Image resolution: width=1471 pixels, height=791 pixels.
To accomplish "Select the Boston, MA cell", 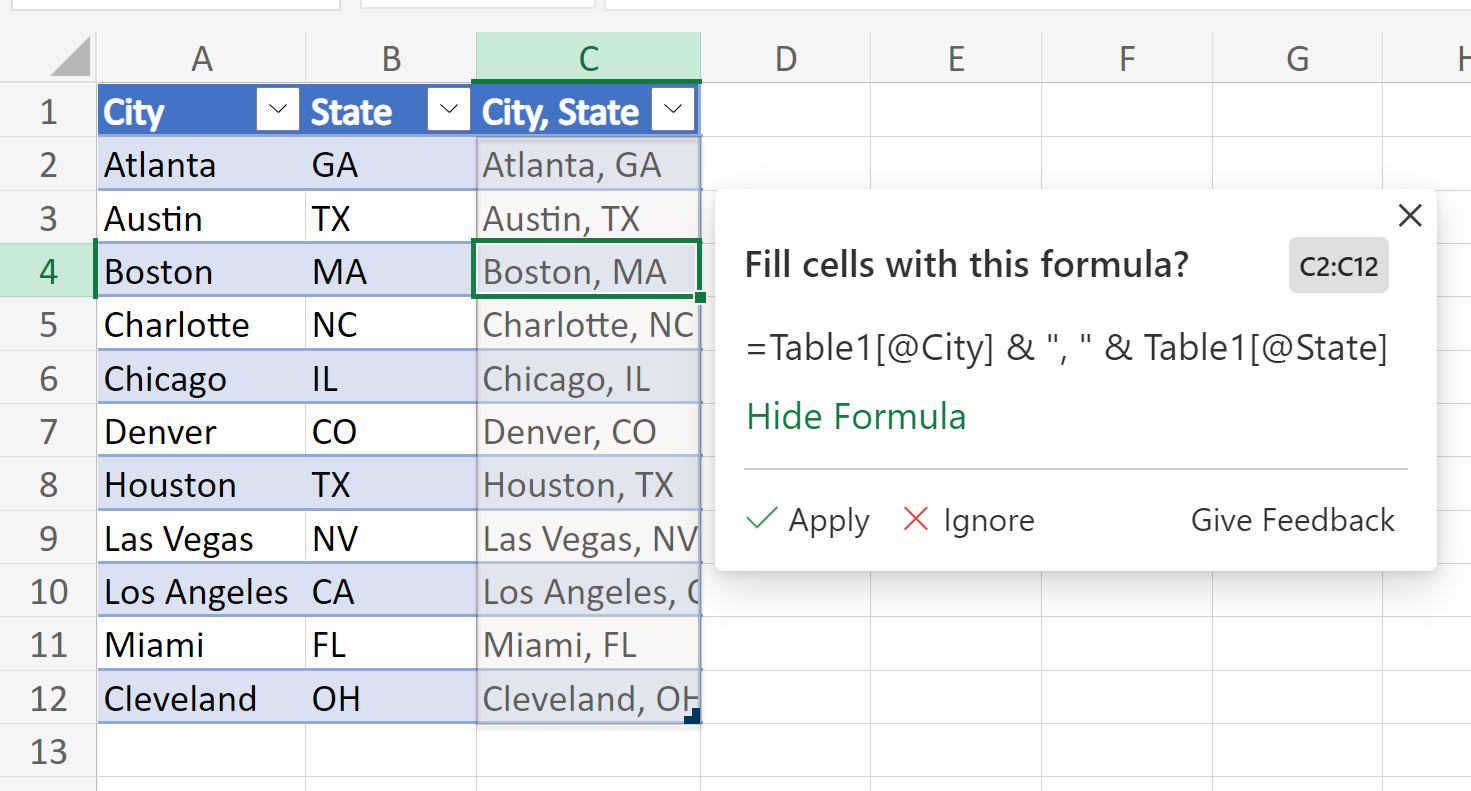I will (587, 271).
